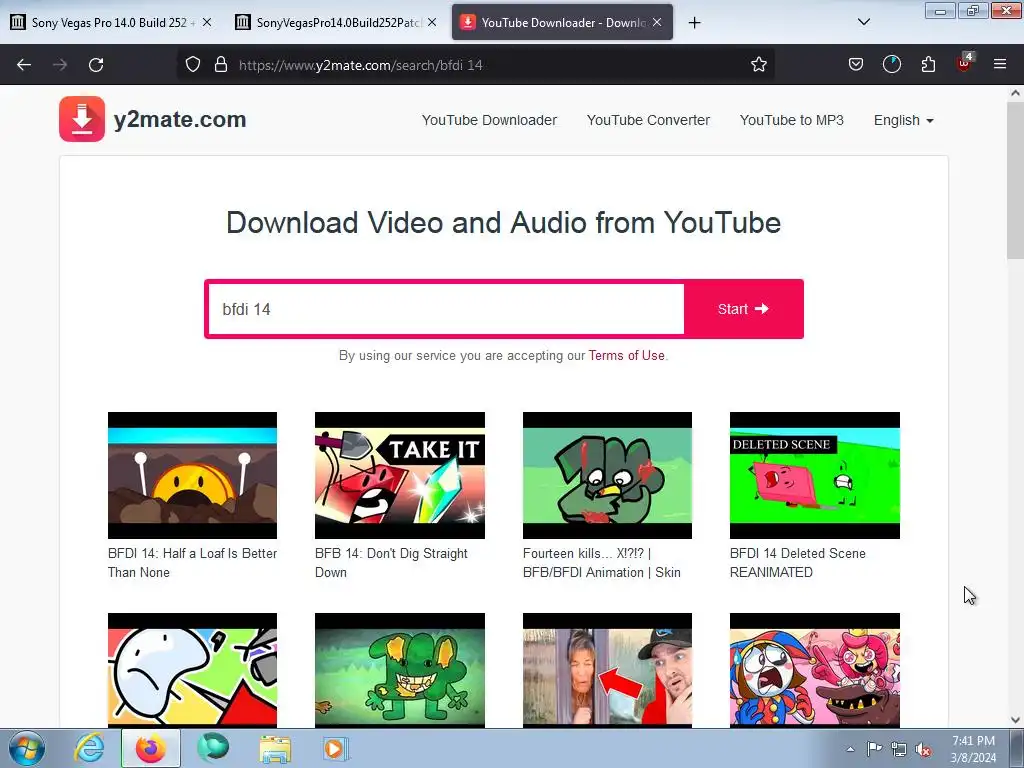This screenshot has width=1024, height=768.
Task: Click the scrollbar up arrow
Action: point(1015,93)
